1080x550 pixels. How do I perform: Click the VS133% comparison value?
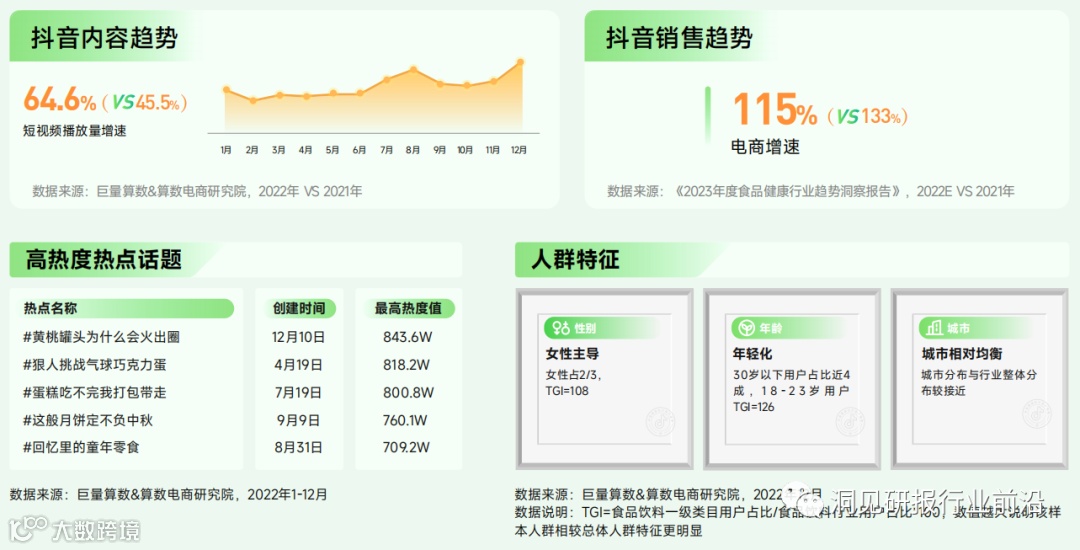[x=867, y=116]
